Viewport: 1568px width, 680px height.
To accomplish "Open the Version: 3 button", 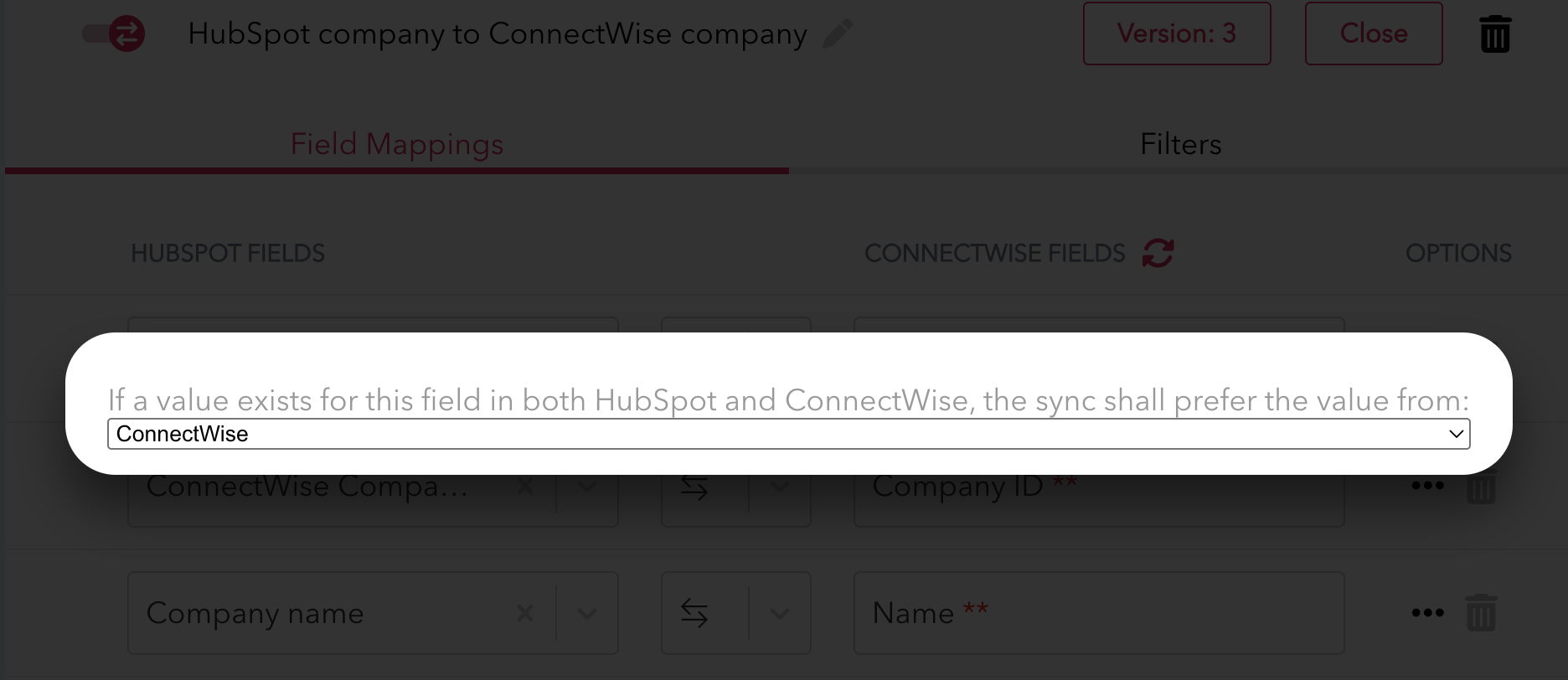I will [x=1176, y=33].
